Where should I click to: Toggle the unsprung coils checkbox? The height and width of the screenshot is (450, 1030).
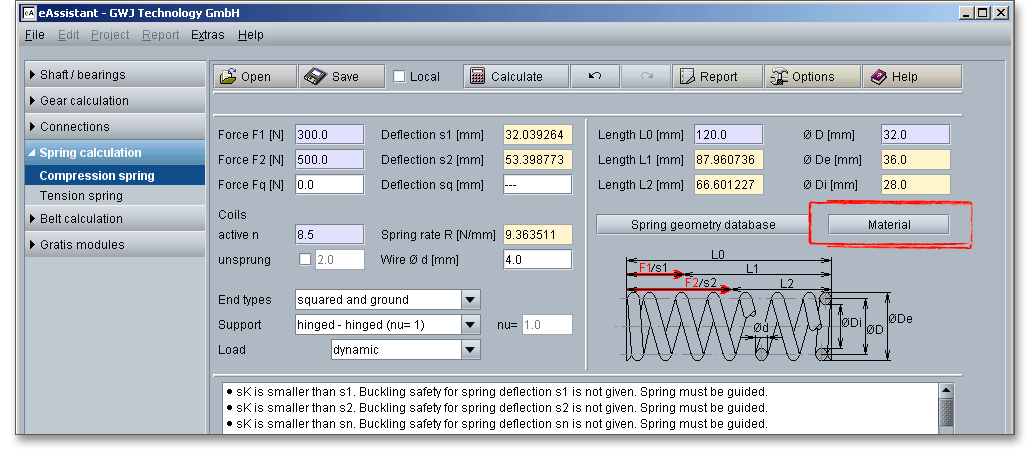(306, 260)
